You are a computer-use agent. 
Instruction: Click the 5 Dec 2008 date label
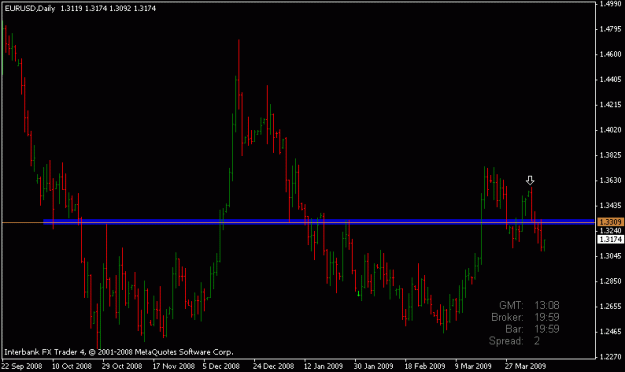pyautogui.click(x=221, y=366)
